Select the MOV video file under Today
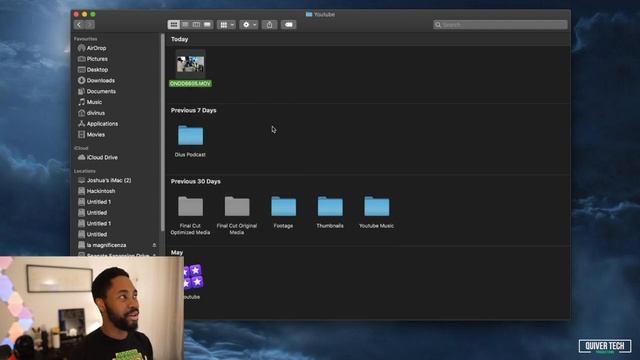 point(190,68)
